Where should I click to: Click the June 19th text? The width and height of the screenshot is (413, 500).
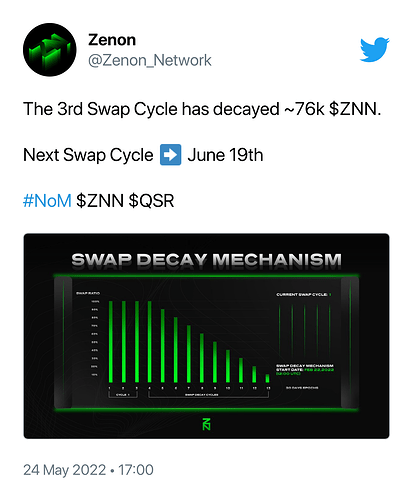[x=225, y=155]
